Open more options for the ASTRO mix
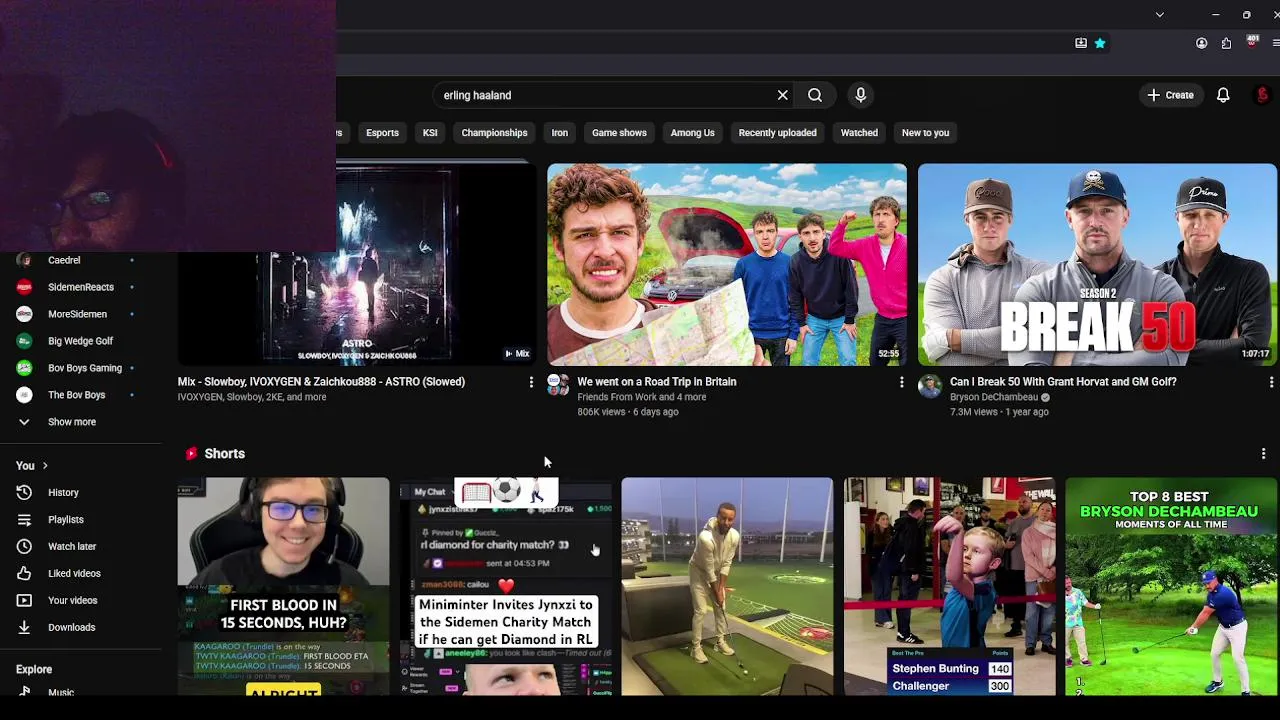 click(531, 382)
